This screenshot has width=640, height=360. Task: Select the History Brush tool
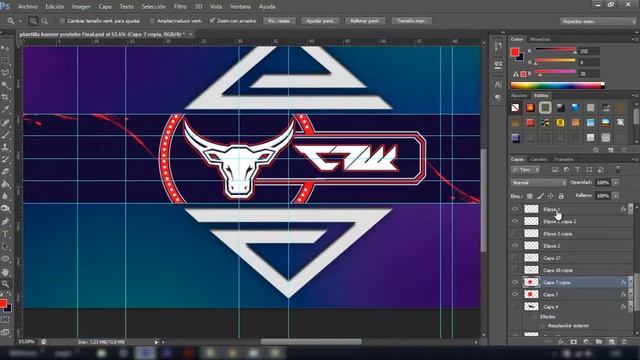(x=5, y=159)
